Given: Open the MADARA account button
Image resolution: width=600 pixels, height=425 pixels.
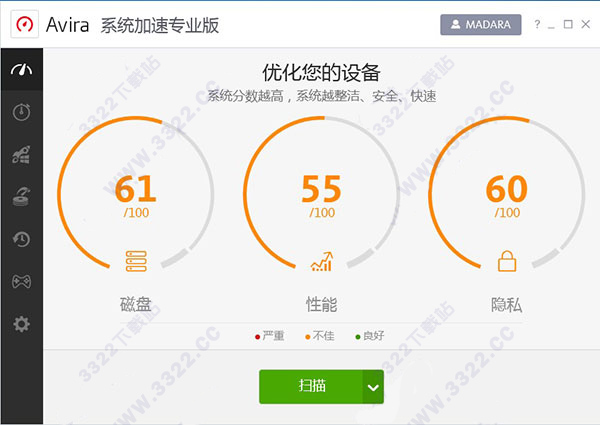Looking at the screenshot, I should point(481,24).
